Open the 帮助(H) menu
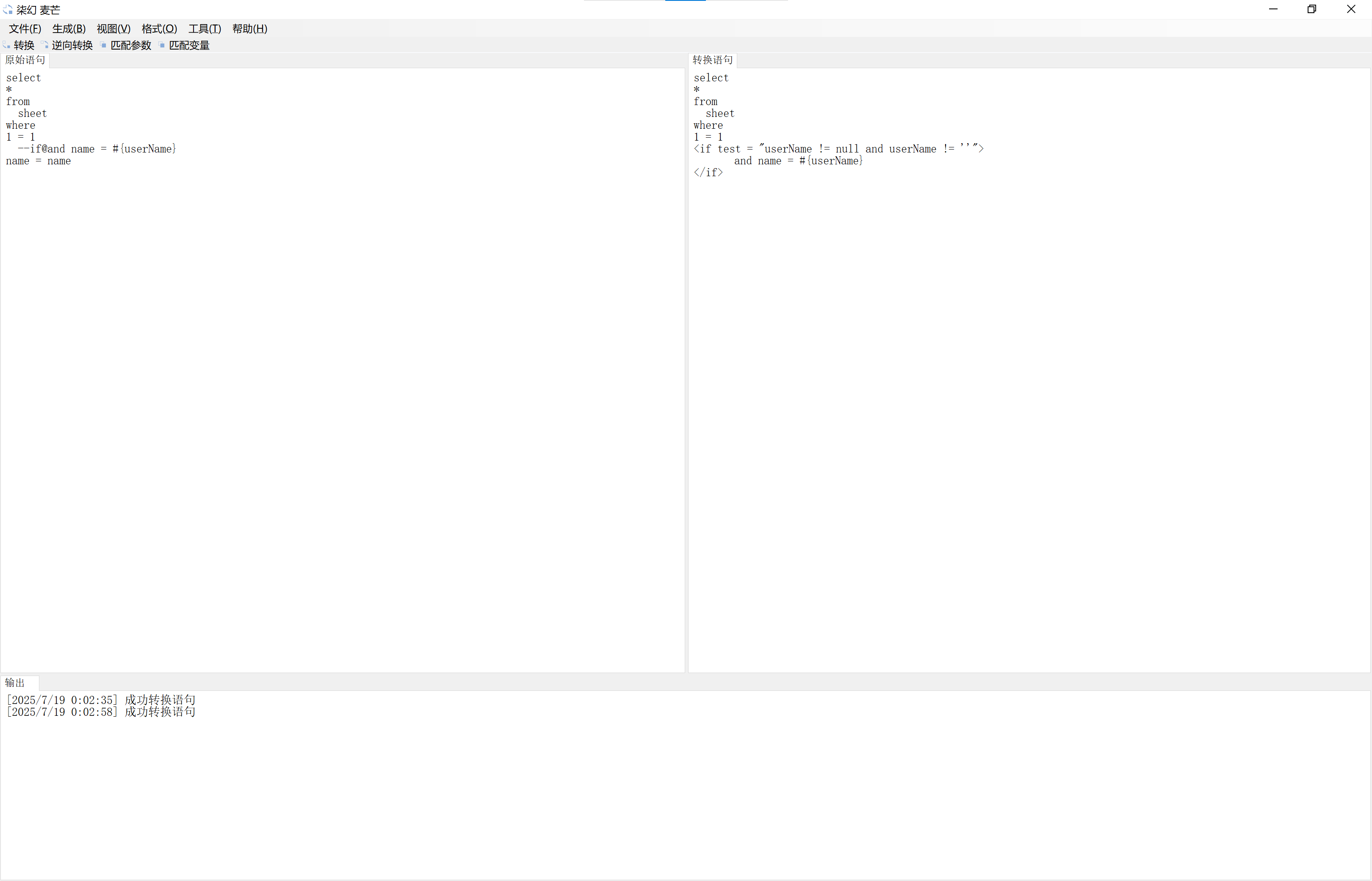The height and width of the screenshot is (881, 1372). point(249,29)
